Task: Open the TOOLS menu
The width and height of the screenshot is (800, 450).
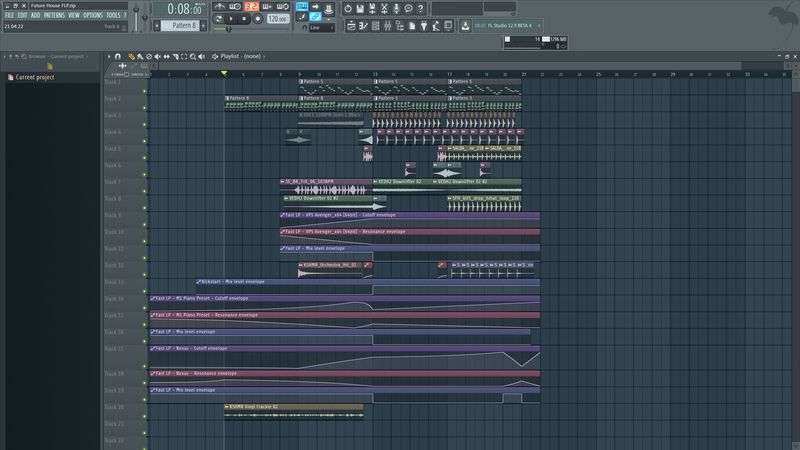Action: 113,15
